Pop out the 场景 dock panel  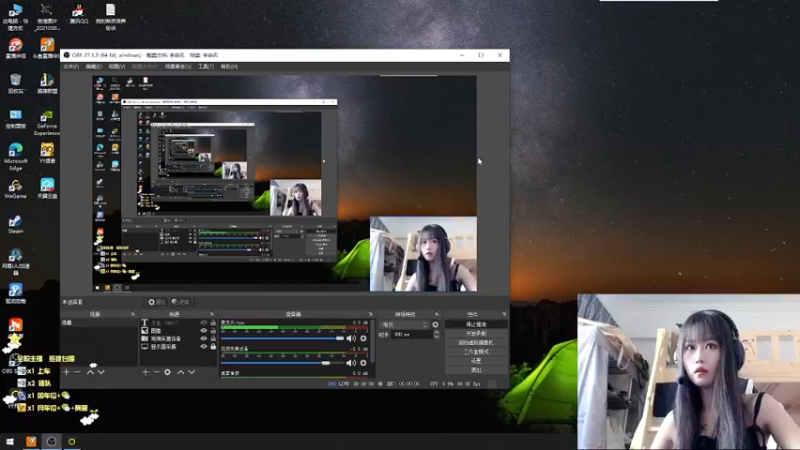click(x=133, y=314)
